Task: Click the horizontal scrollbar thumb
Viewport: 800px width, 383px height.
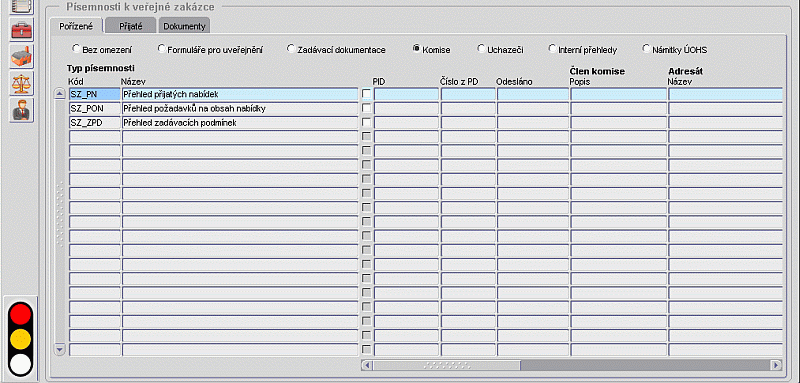Action: [x=446, y=365]
